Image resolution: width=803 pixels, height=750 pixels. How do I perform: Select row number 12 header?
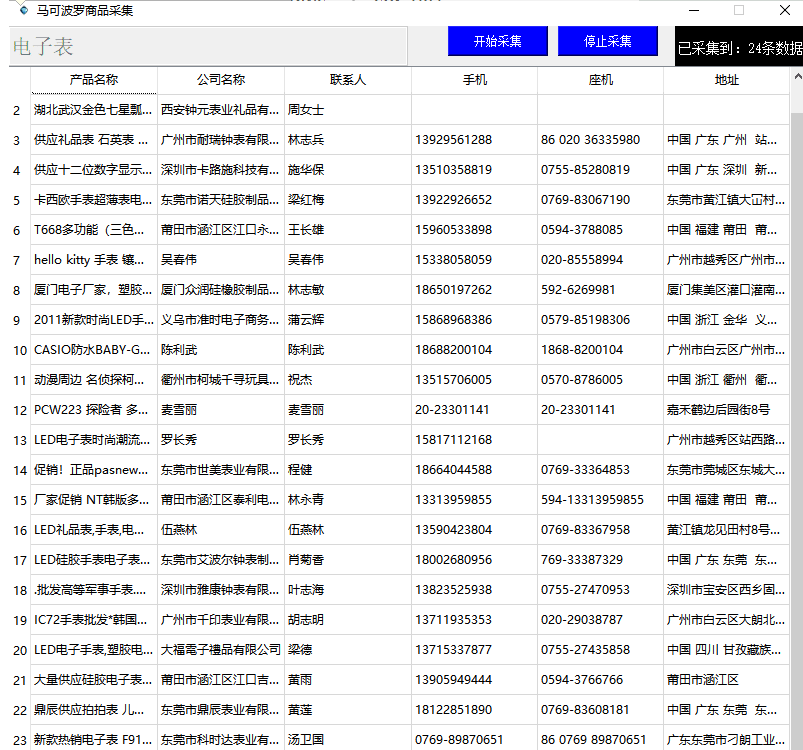pos(19,410)
